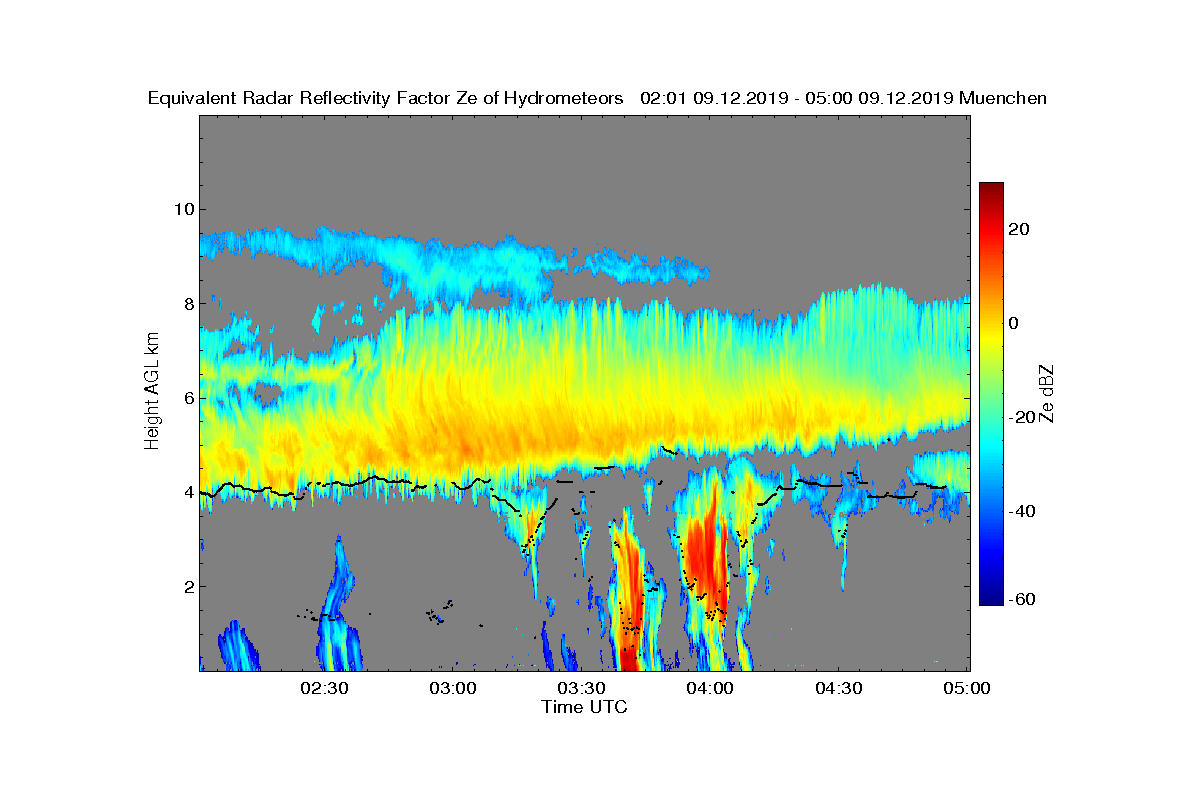The width and height of the screenshot is (1200, 800).
Task: Click the 'Time UTC' x-axis label
Action: coord(584,707)
